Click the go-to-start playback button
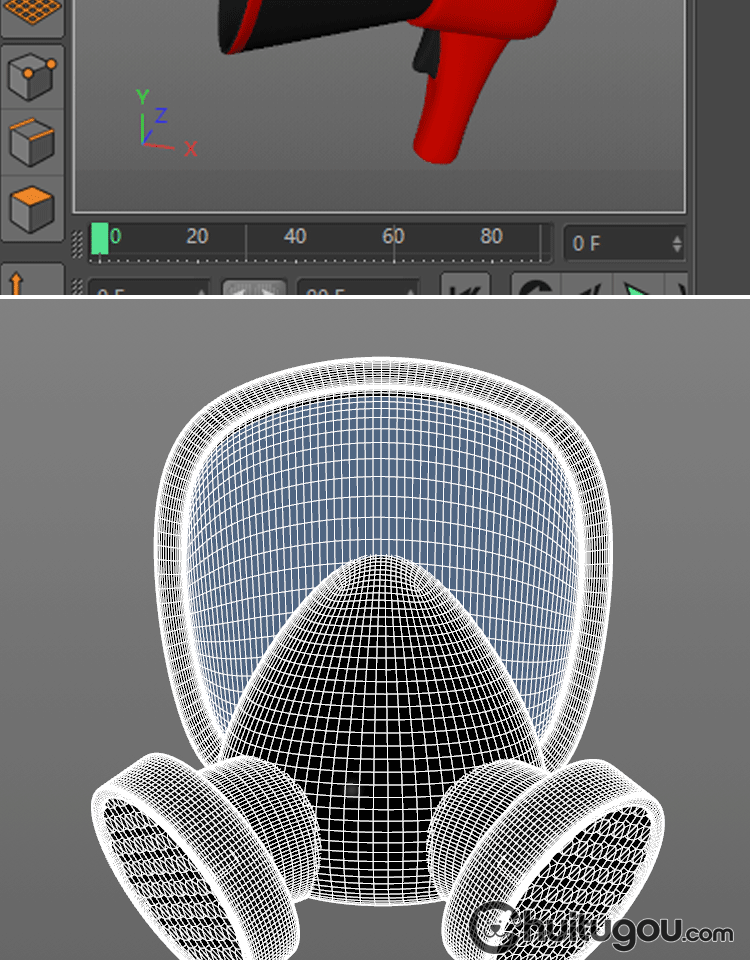Image resolution: width=750 pixels, height=960 pixels. [465, 285]
